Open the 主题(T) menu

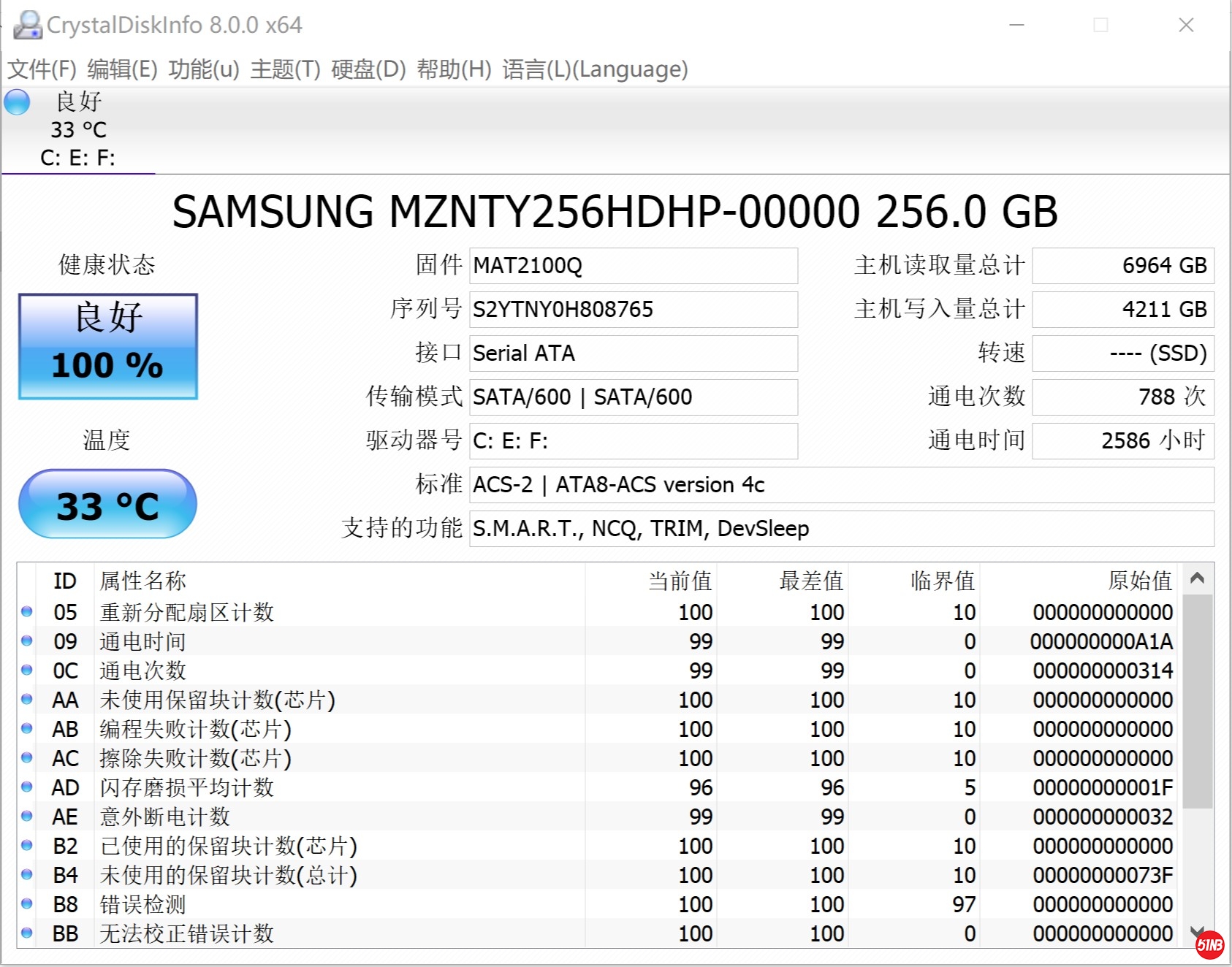[x=285, y=69]
